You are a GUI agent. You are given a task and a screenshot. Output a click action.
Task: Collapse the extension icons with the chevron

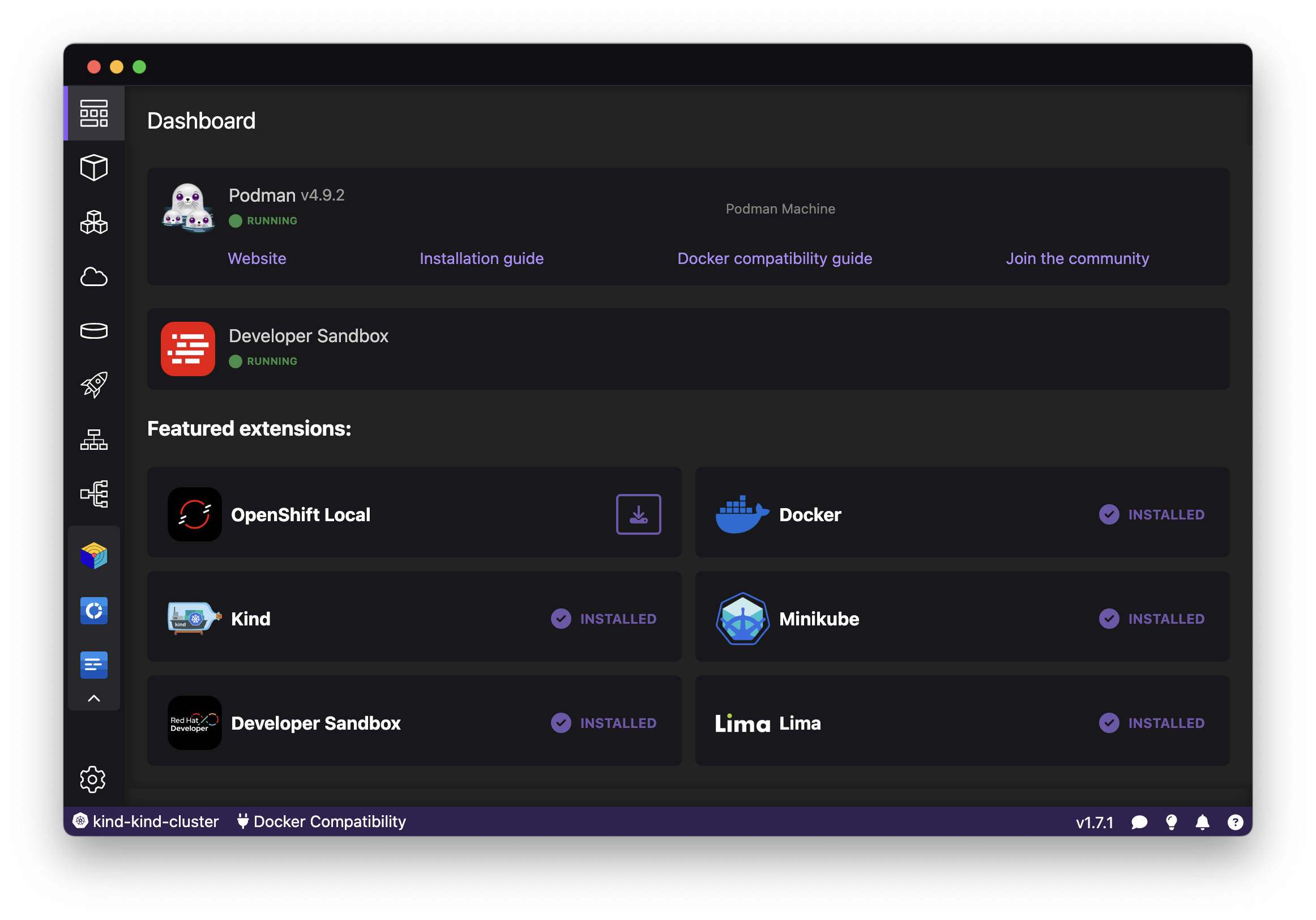[94, 698]
